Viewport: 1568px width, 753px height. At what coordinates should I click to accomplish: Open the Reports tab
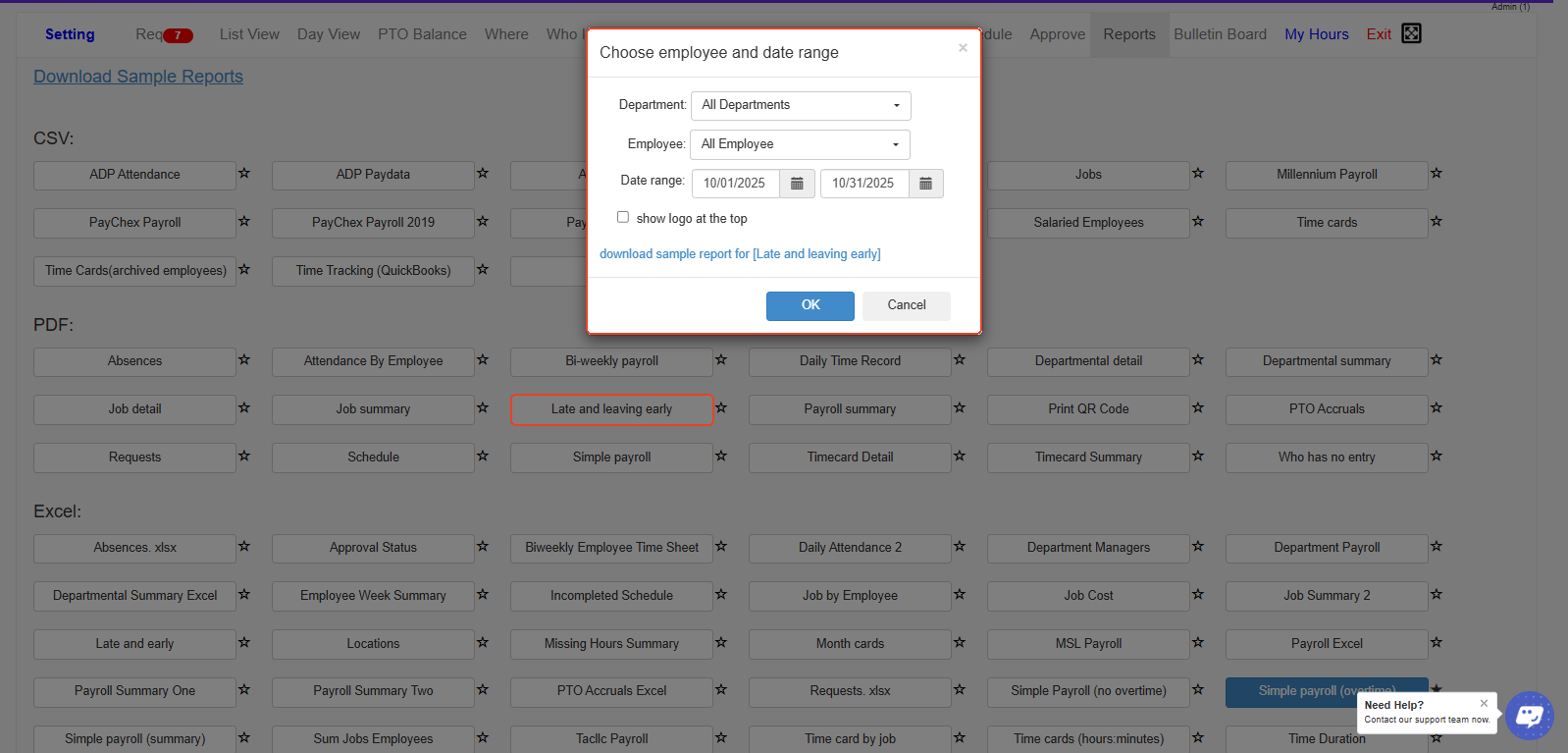coord(1128,34)
